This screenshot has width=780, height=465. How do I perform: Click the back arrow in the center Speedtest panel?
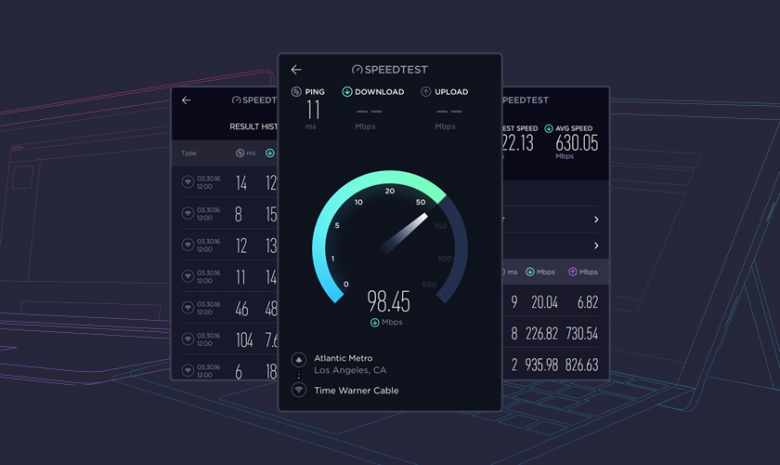tap(296, 70)
